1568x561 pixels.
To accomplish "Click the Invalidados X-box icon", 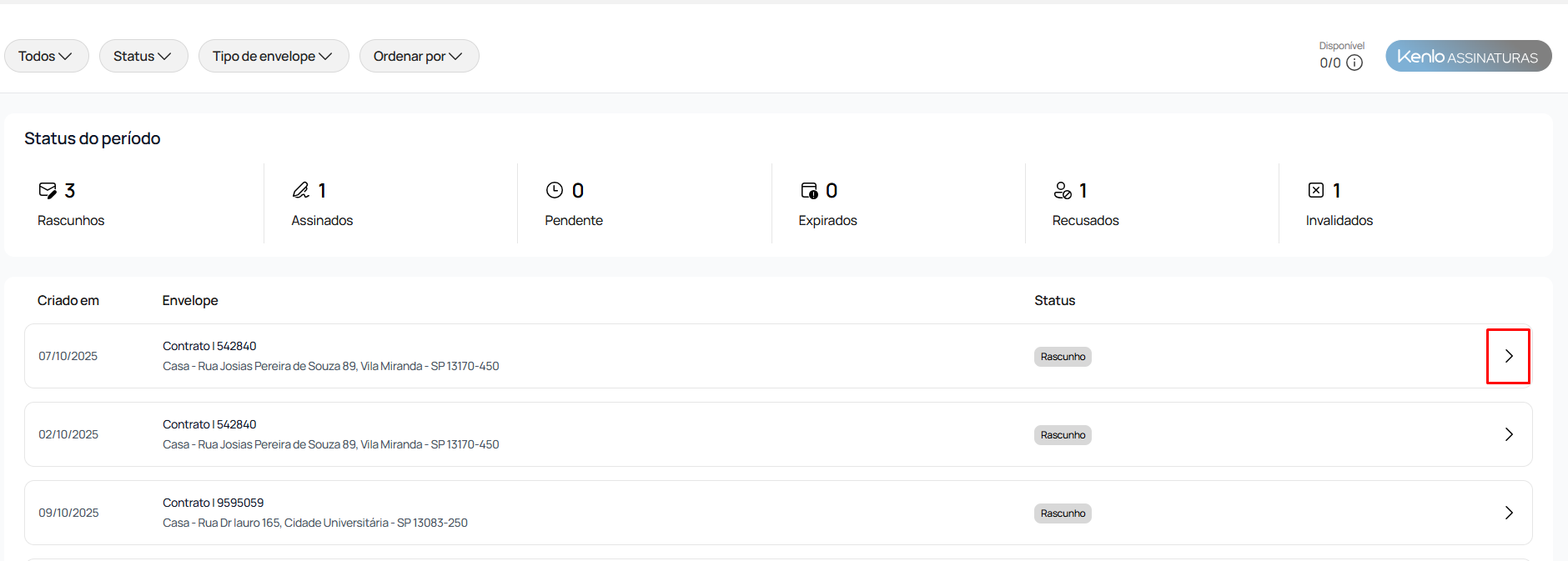I will (x=1316, y=190).
